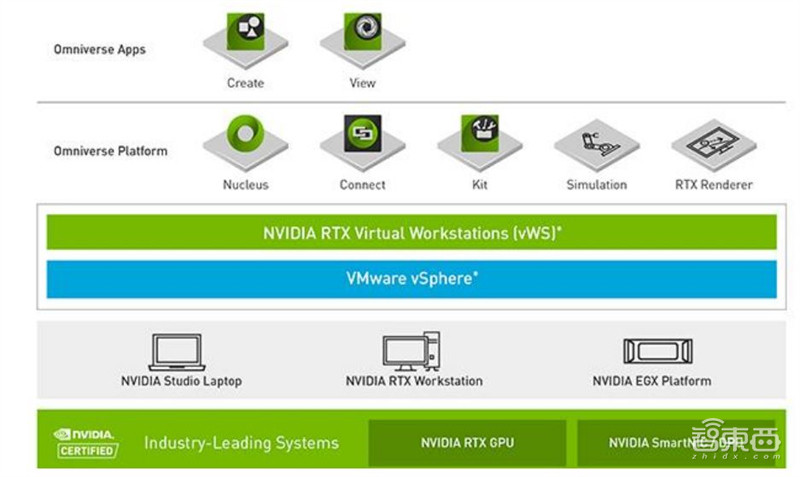Select the View app icon

pos(362,35)
